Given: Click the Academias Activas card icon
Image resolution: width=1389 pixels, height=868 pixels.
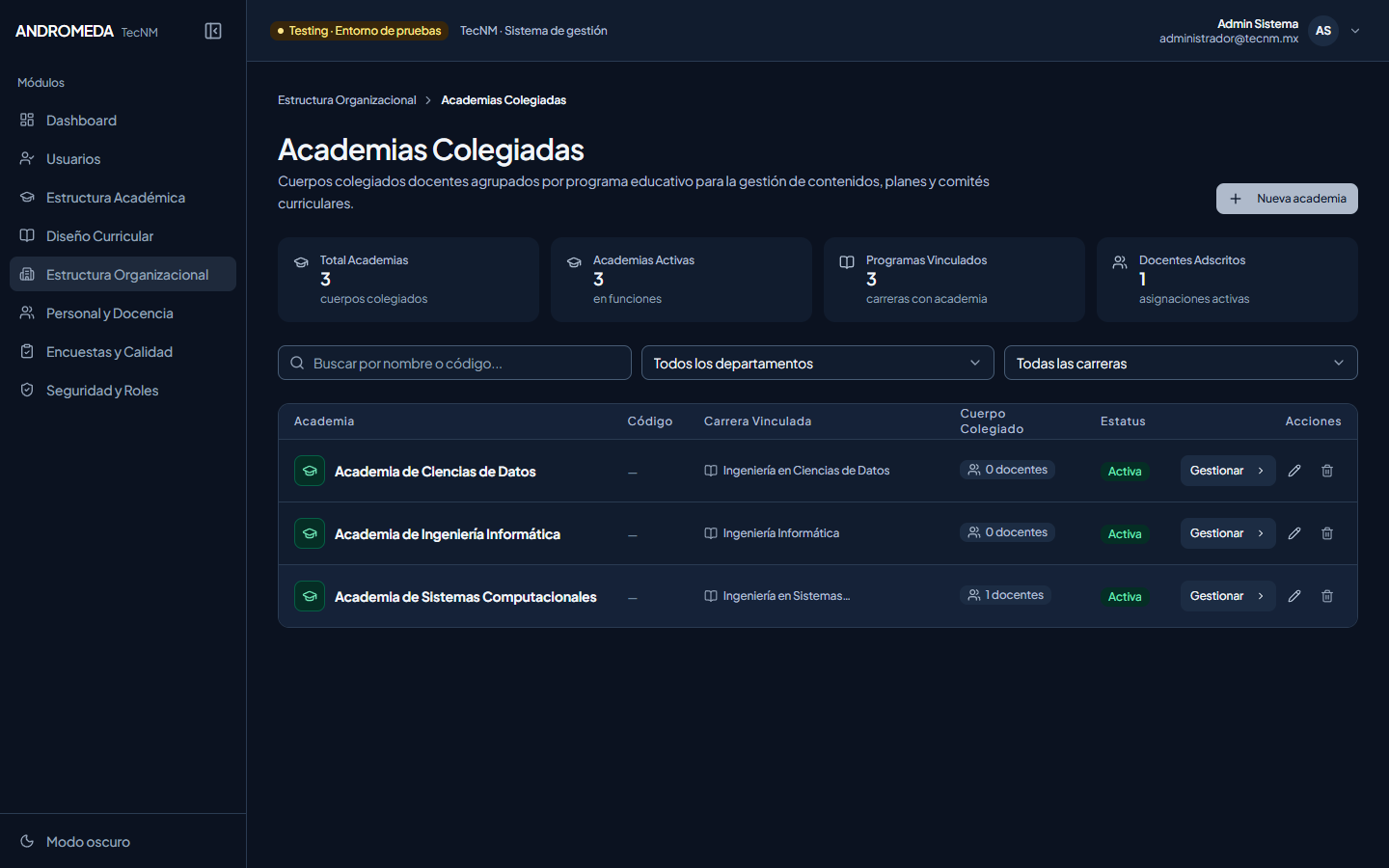Looking at the screenshot, I should pyautogui.click(x=574, y=262).
